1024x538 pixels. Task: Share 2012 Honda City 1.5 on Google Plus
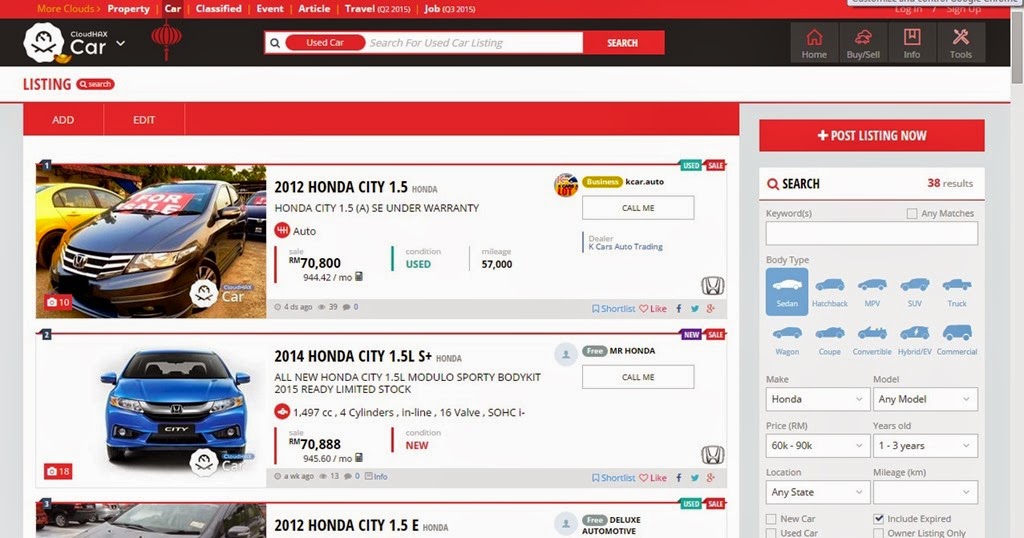[x=711, y=309]
